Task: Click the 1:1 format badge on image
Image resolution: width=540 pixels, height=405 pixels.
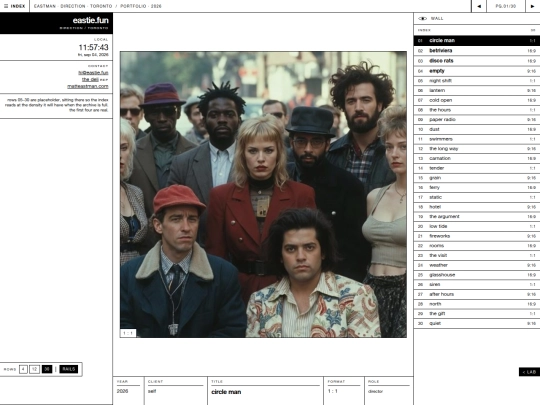Action: pos(128,333)
